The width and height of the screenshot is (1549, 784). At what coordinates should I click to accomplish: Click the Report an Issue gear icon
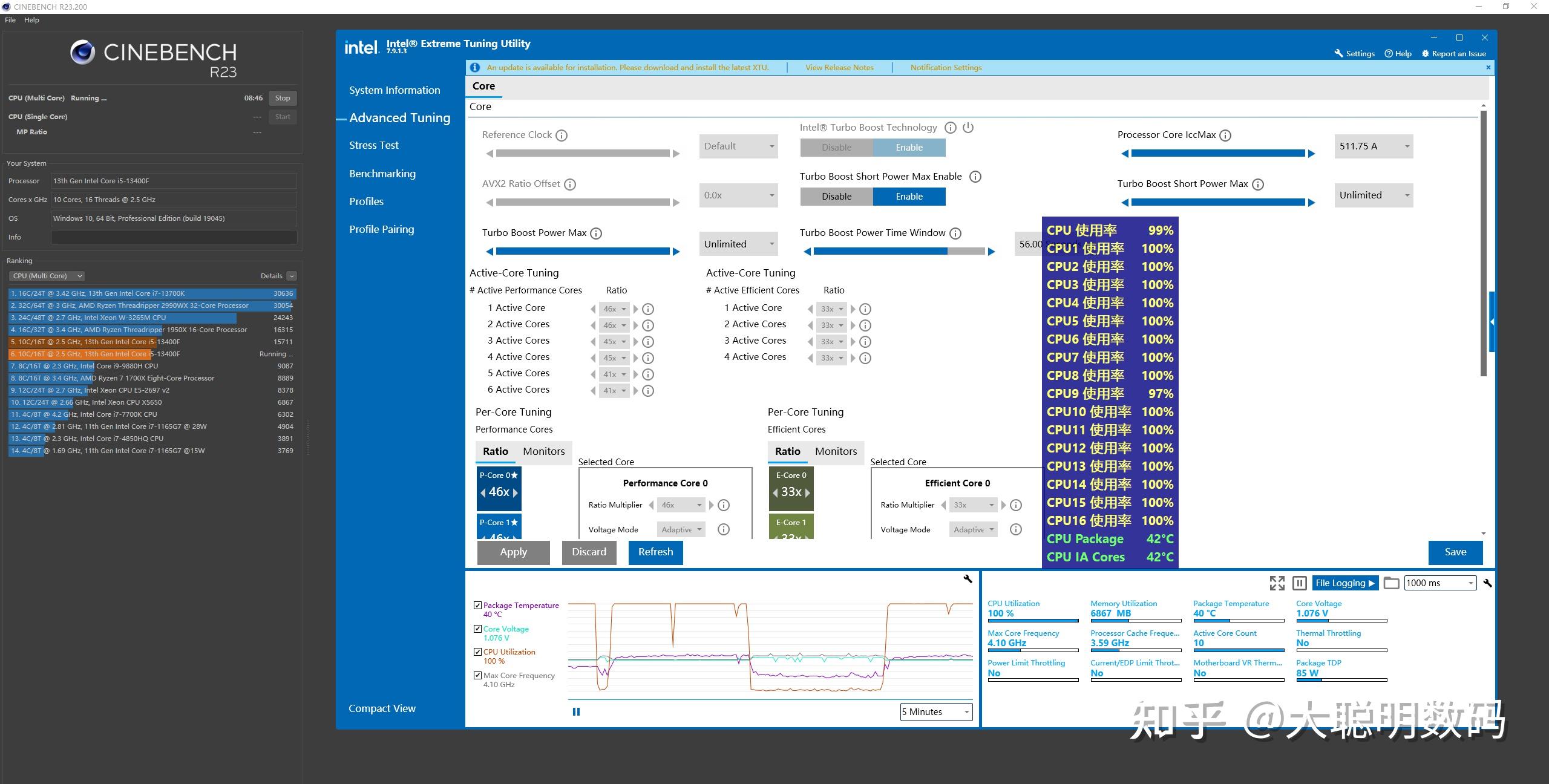pyautogui.click(x=1426, y=53)
